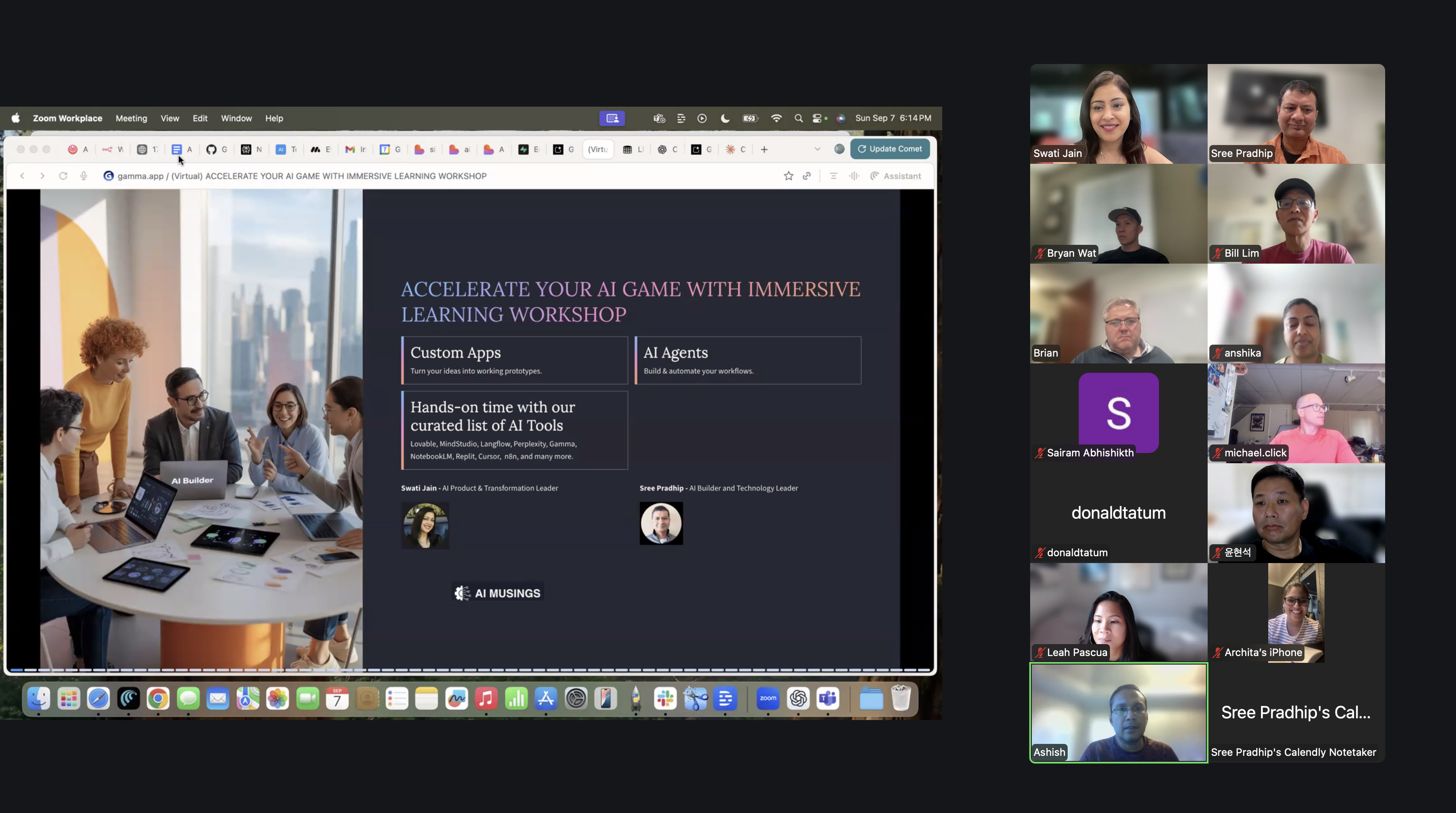Screen dimensions: 1456x813
Task: Open the Comet Assistant panel
Action: 896,176
